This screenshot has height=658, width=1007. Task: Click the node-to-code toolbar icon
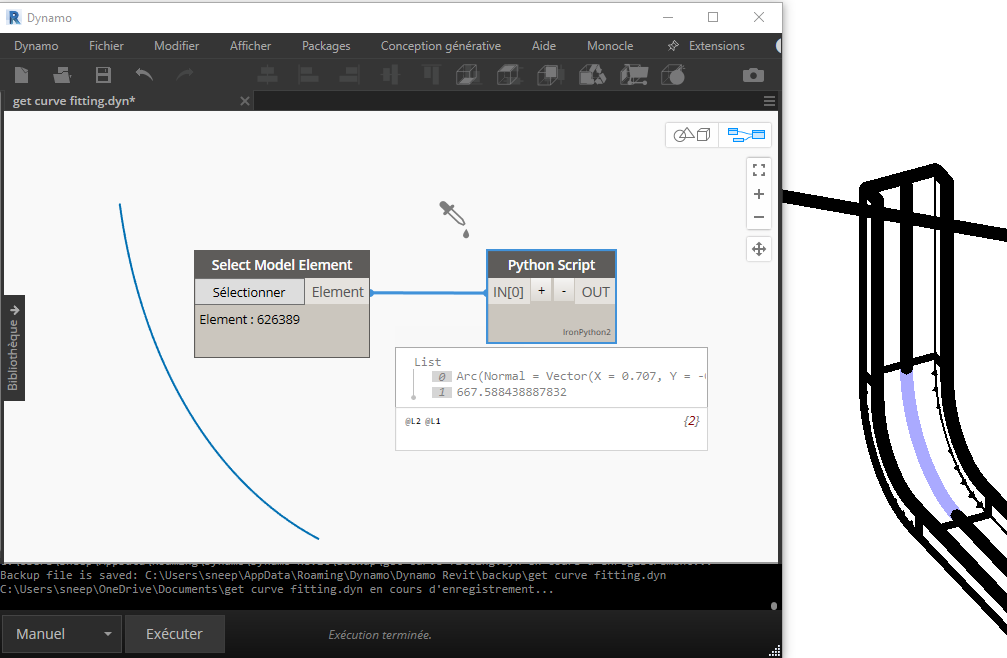[x=634, y=75]
